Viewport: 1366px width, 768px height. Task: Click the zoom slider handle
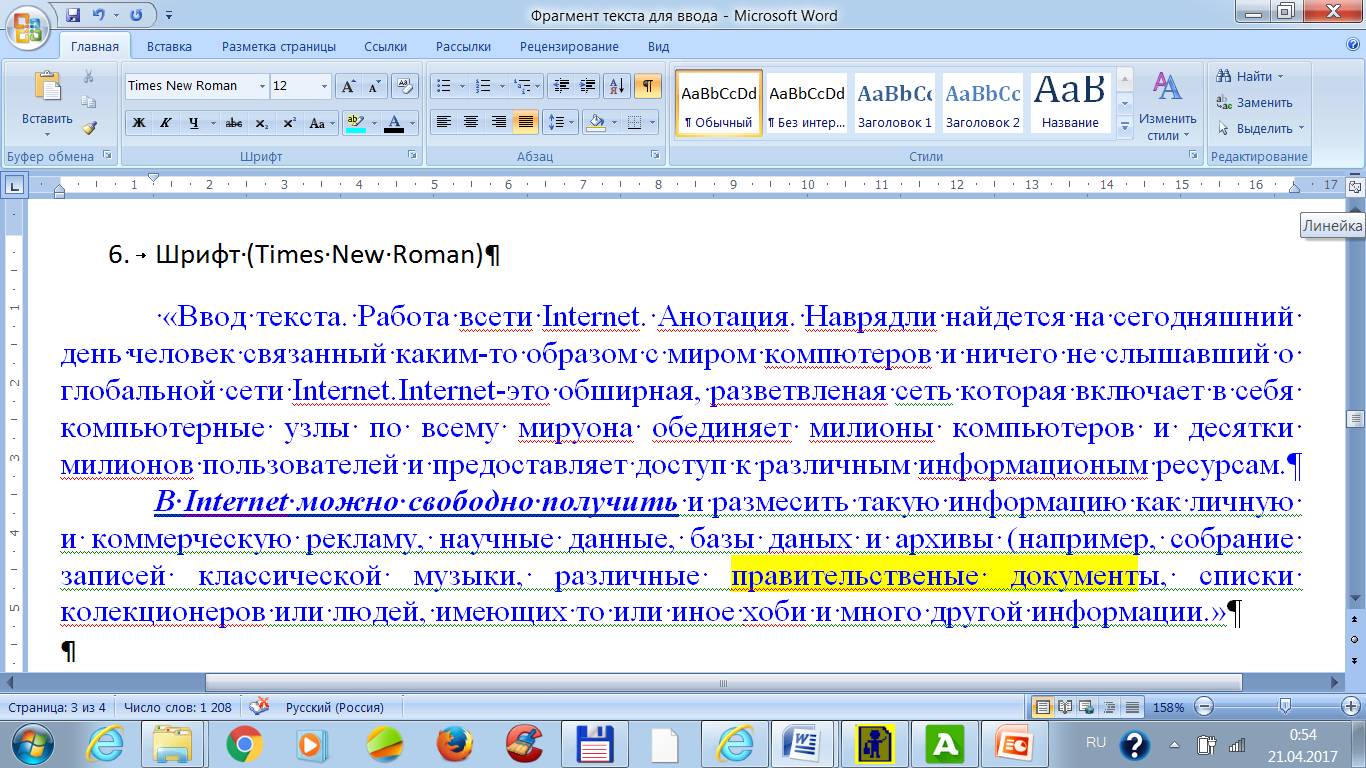click(x=1285, y=707)
